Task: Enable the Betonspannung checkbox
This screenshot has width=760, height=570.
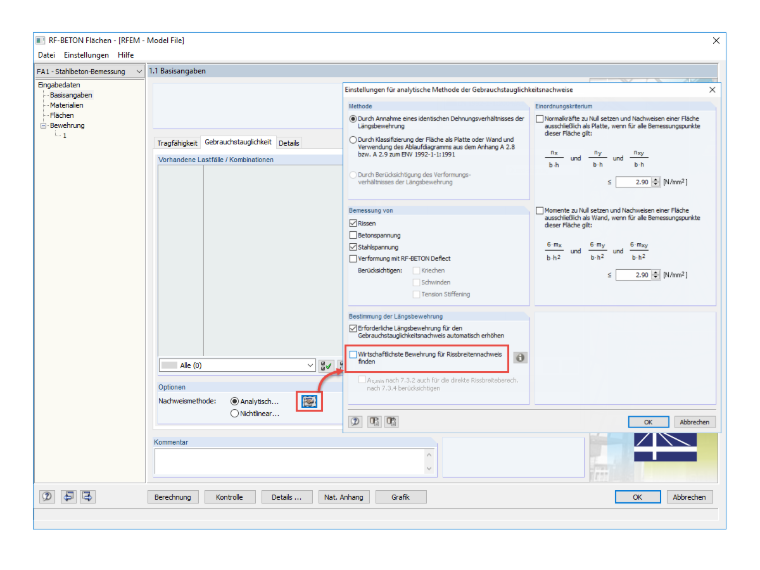Action: point(353,235)
